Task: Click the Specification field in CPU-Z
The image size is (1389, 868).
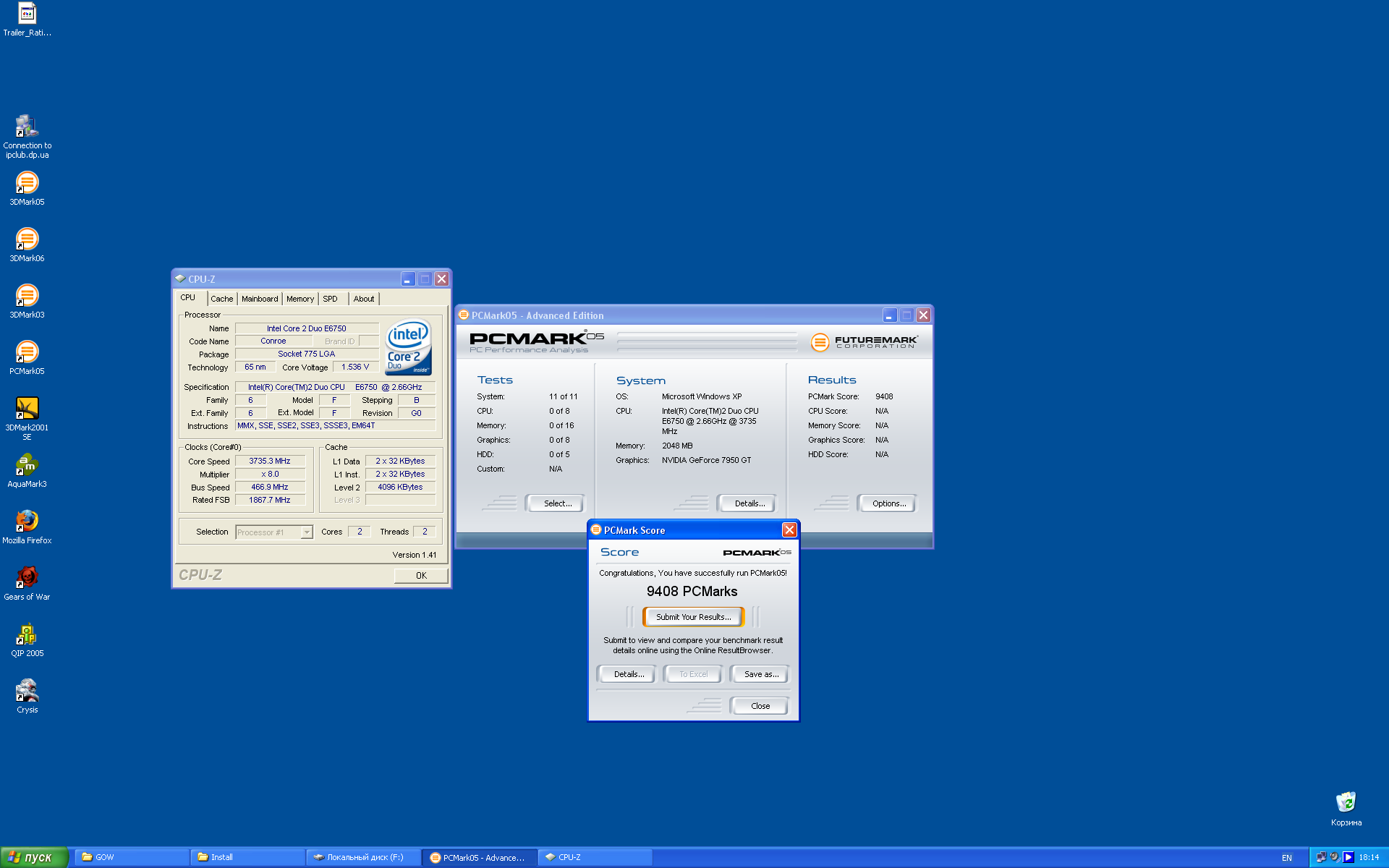Action: coord(335,387)
